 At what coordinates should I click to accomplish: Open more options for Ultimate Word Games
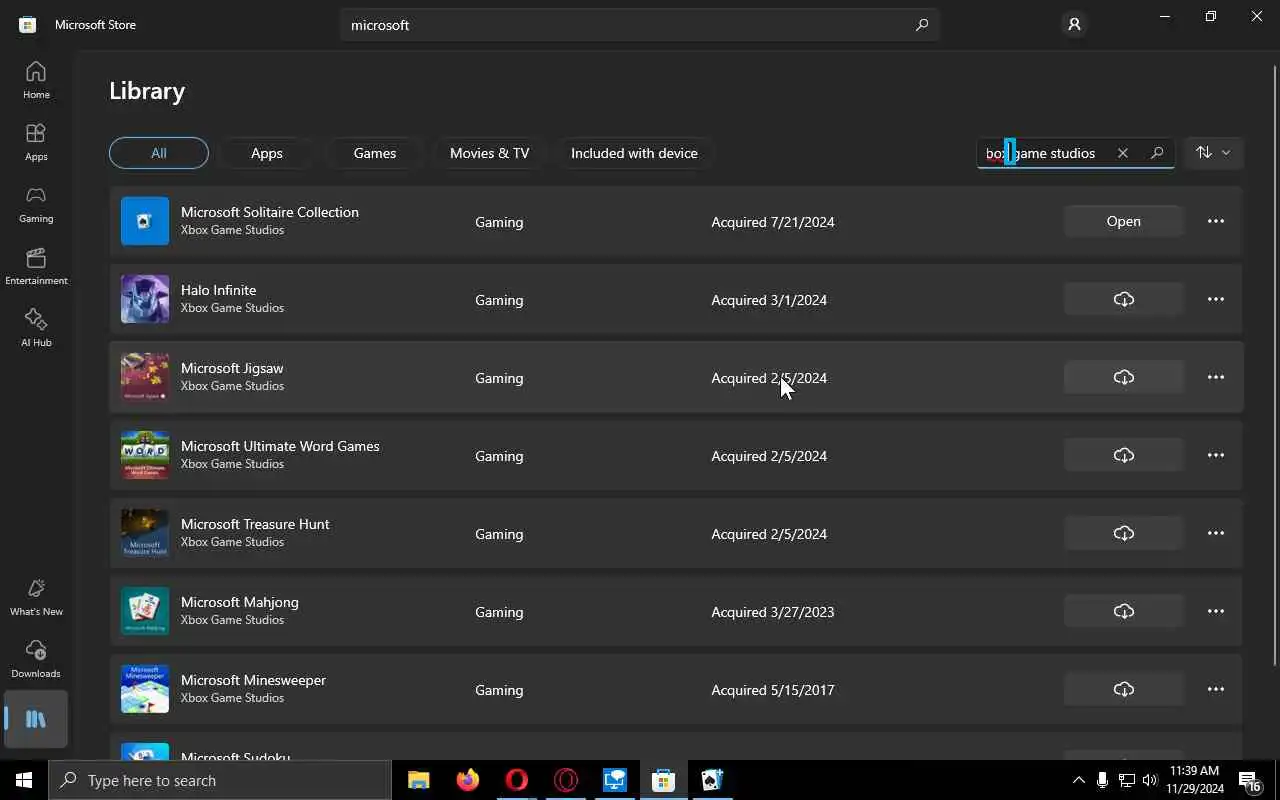tap(1216, 455)
